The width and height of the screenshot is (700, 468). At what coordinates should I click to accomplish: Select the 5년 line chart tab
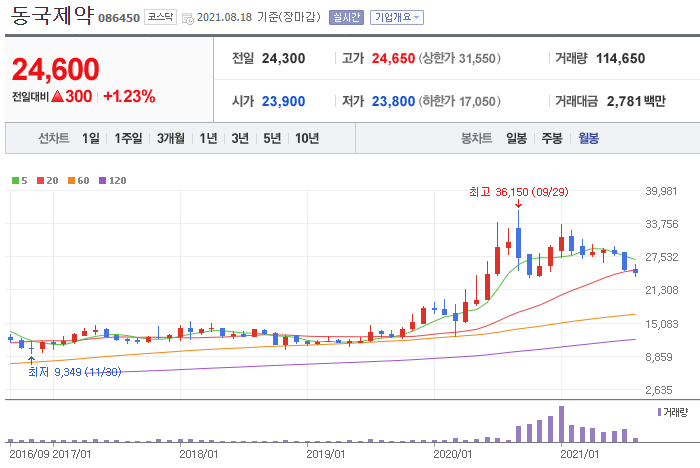(x=272, y=138)
